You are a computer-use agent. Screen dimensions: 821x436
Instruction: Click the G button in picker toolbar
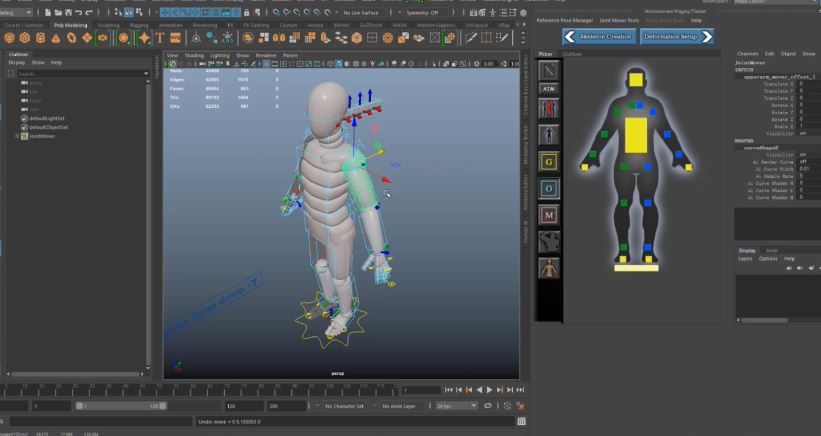(x=548, y=161)
